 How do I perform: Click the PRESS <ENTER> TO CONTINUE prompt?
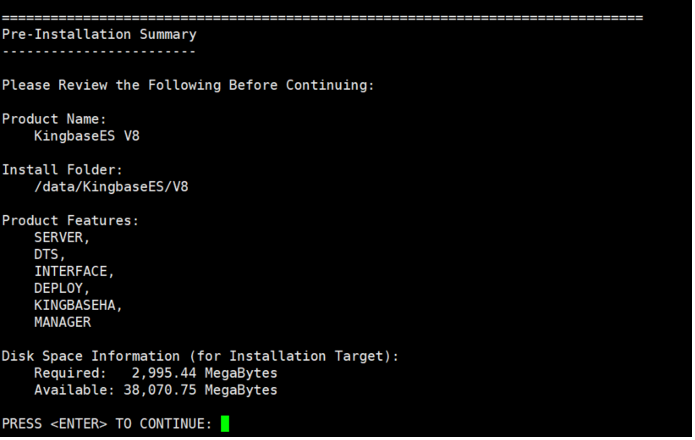[107, 424]
